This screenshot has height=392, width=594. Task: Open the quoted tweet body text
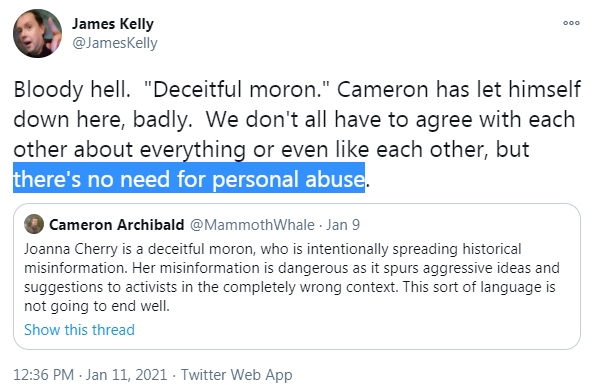point(291,277)
